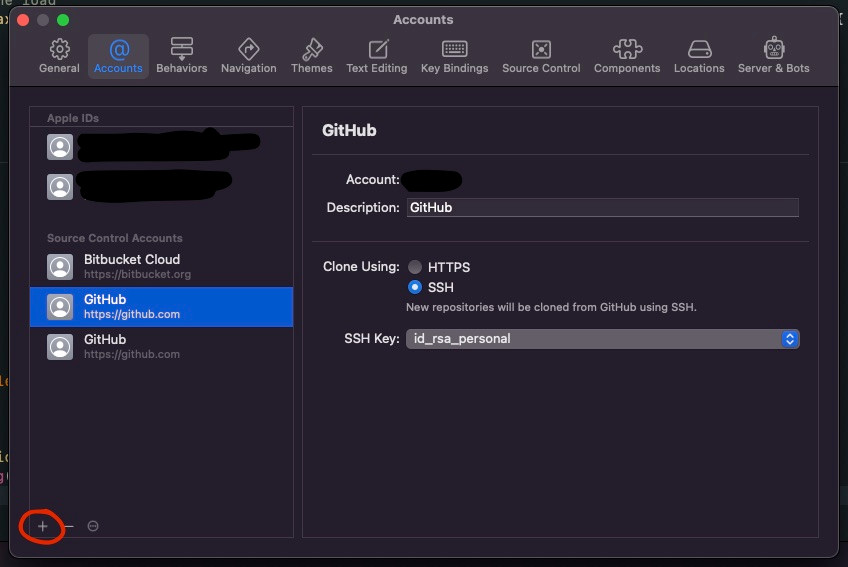
Task: Open Server & Bots robot icon
Action: tap(774, 48)
